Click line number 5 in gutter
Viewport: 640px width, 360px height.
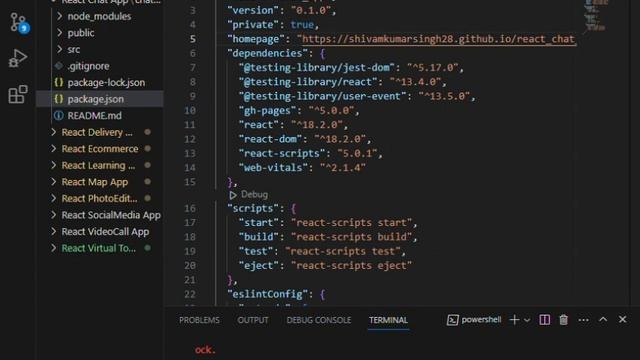(193, 39)
